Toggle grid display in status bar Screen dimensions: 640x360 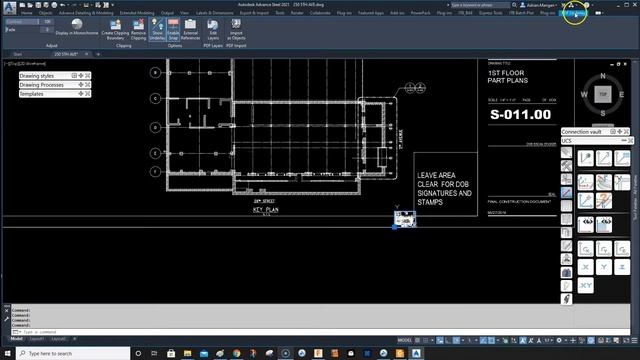(417, 340)
